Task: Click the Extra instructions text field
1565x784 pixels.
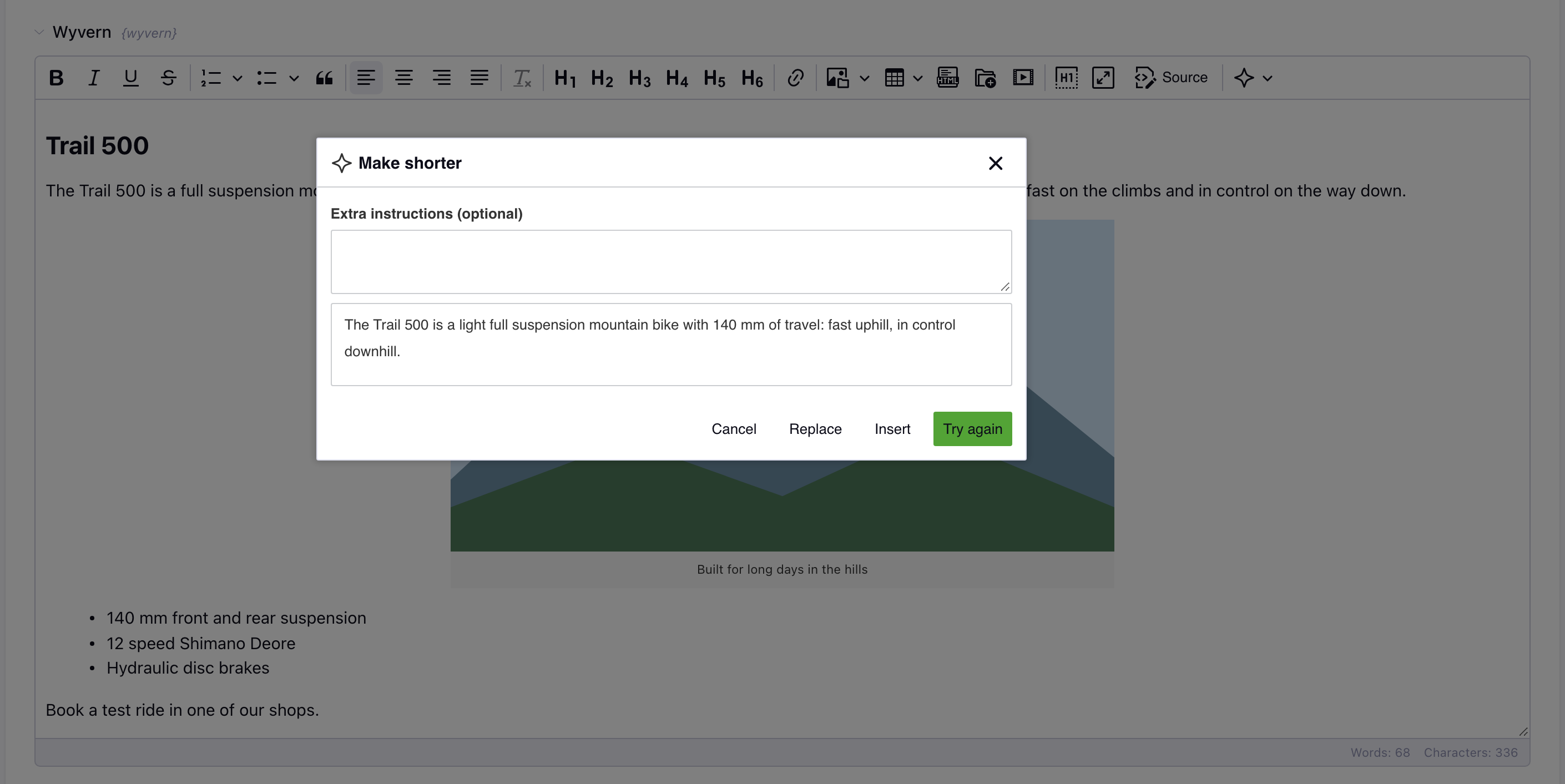Action: (x=671, y=262)
